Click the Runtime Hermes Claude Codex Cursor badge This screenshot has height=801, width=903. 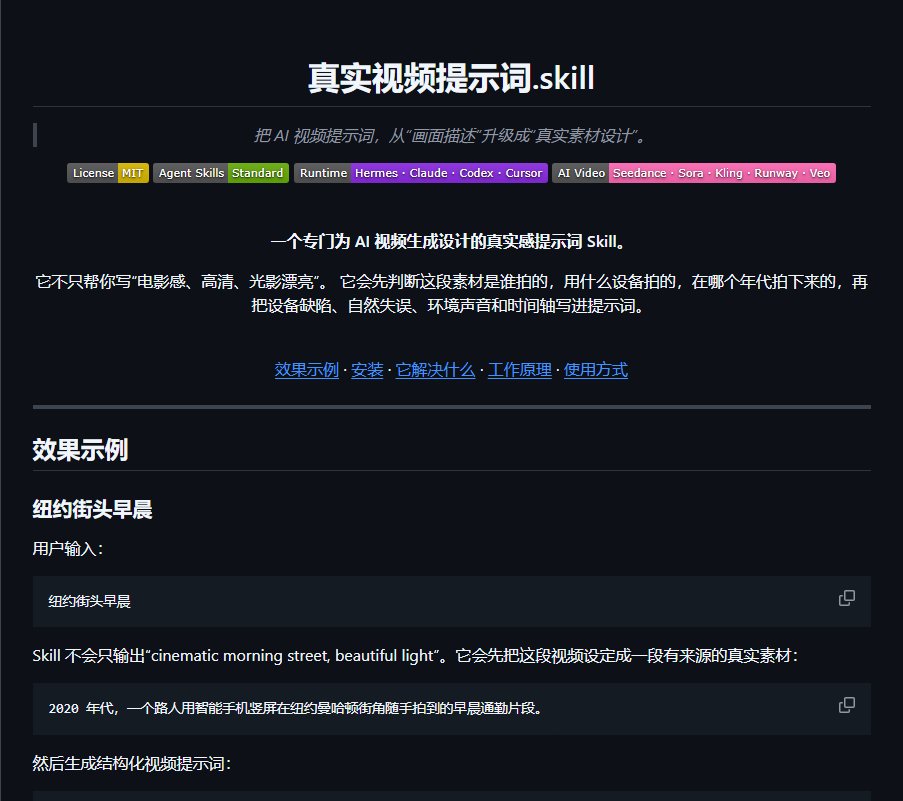420,173
